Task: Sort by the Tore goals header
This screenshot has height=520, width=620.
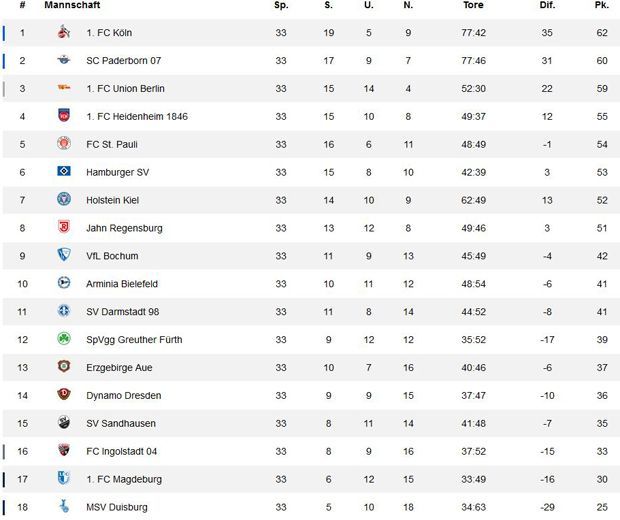Action: [475, 6]
